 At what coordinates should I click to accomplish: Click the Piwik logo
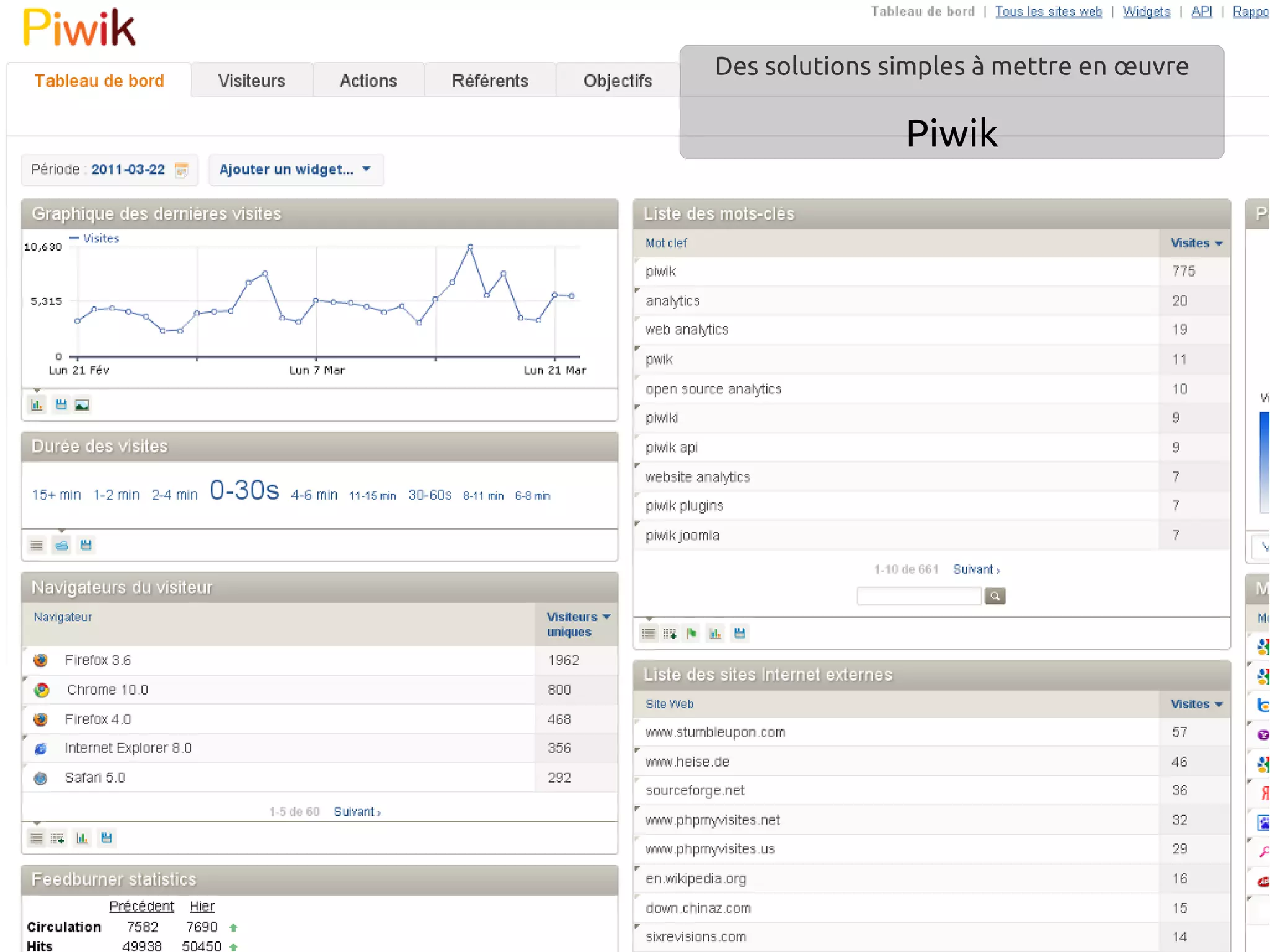[79, 27]
